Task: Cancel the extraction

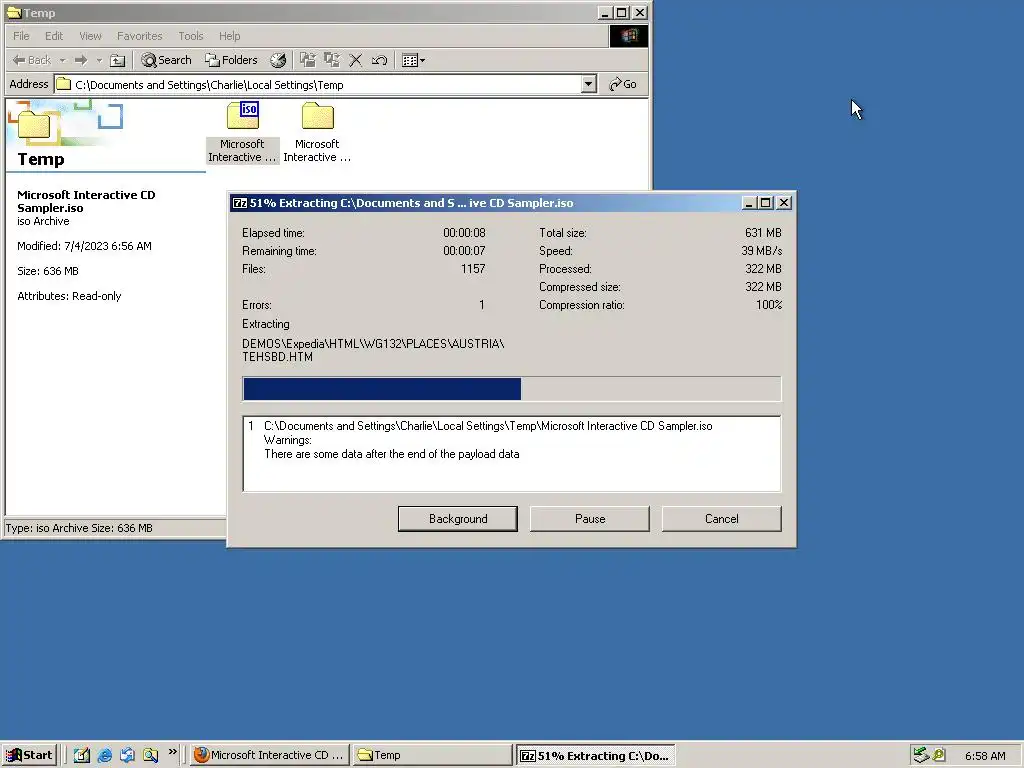Action: [x=722, y=519]
